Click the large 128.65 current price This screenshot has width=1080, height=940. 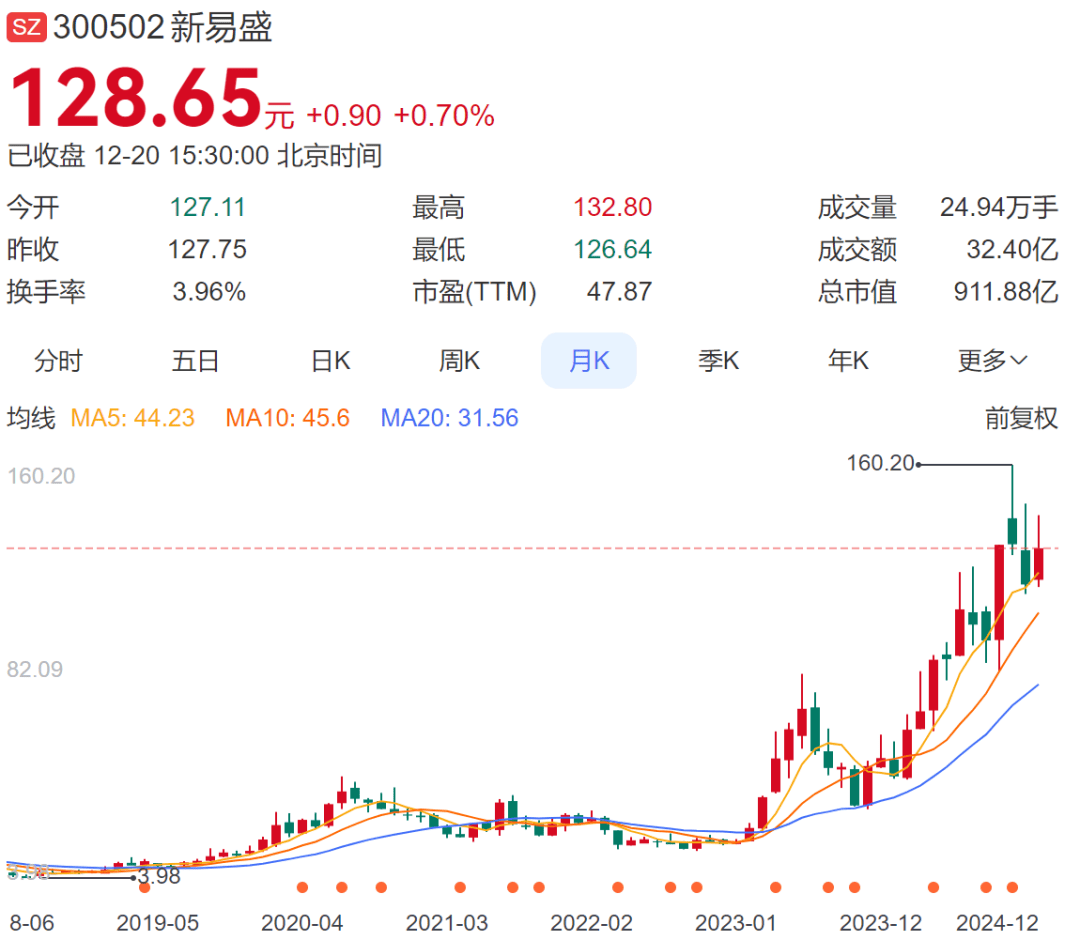pos(135,98)
